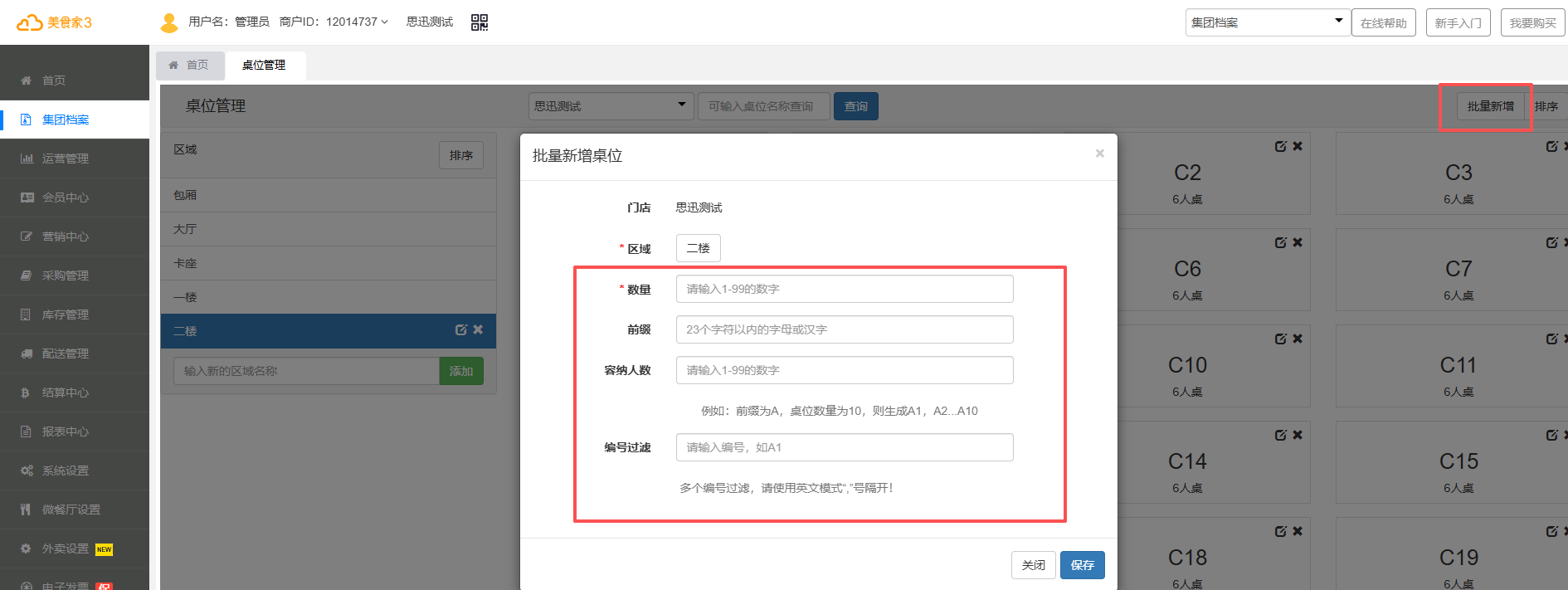Viewport: 1568px width, 590px height.
Task: Click edit icon on table C2 card
Action: tap(1281, 146)
